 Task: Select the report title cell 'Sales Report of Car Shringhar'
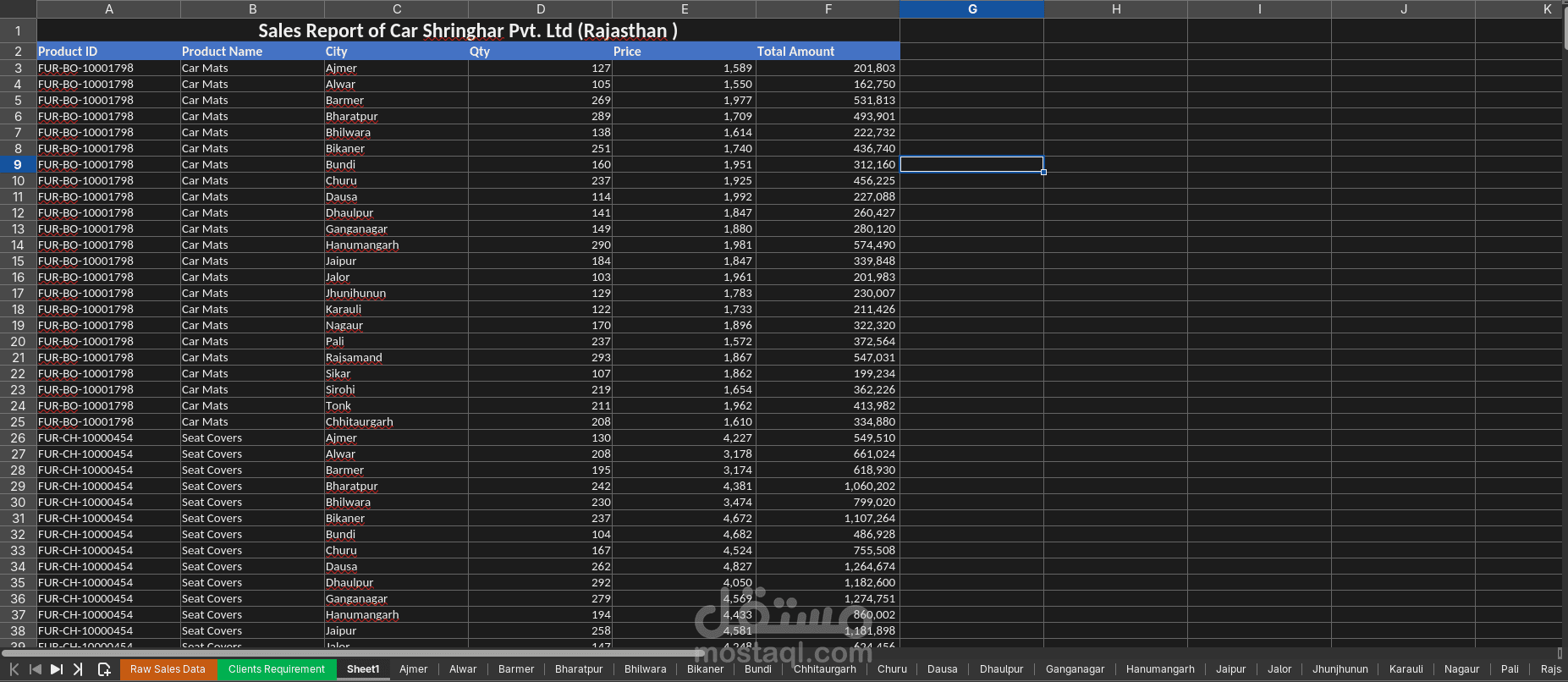[468, 30]
